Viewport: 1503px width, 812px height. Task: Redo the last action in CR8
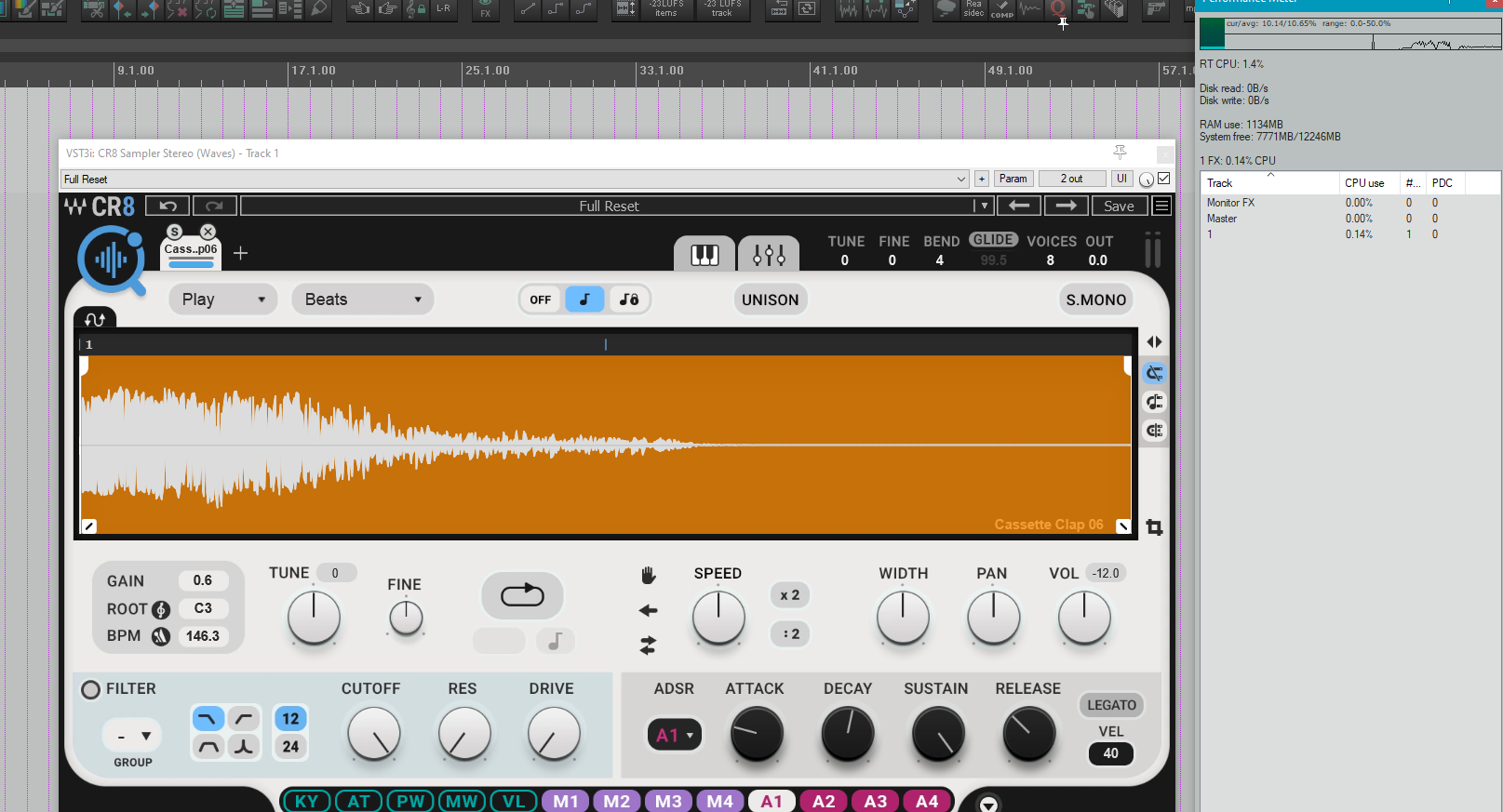[x=214, y=206]
